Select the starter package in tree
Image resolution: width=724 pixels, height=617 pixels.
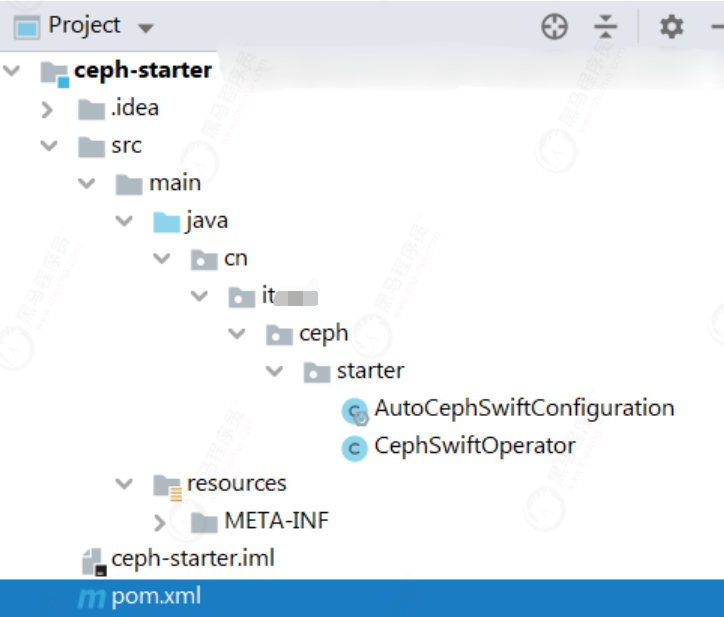[x=370, y=371]
